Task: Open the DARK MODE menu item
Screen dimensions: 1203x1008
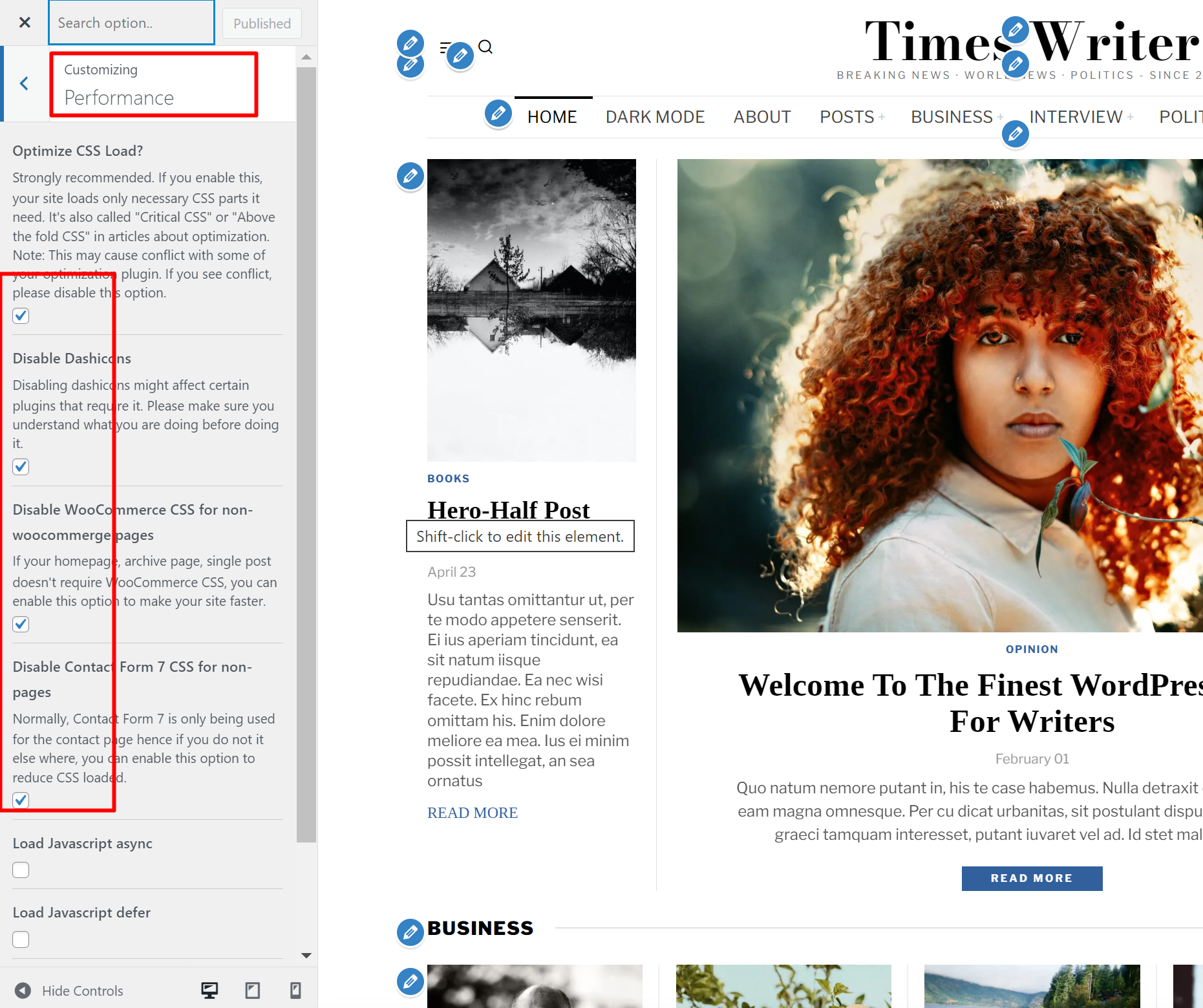Action: click(655, 117)
